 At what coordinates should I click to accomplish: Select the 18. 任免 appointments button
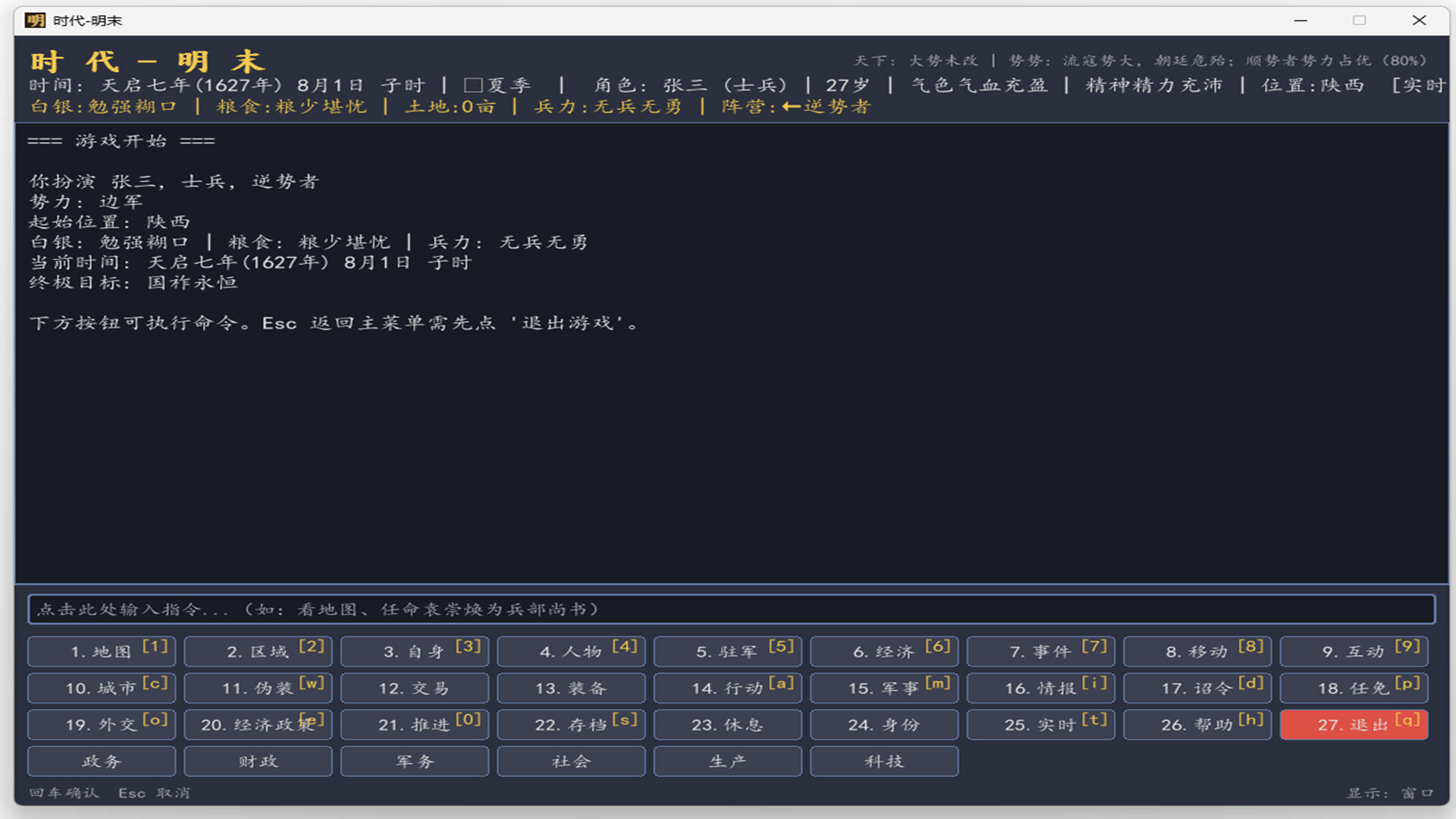1354,688
